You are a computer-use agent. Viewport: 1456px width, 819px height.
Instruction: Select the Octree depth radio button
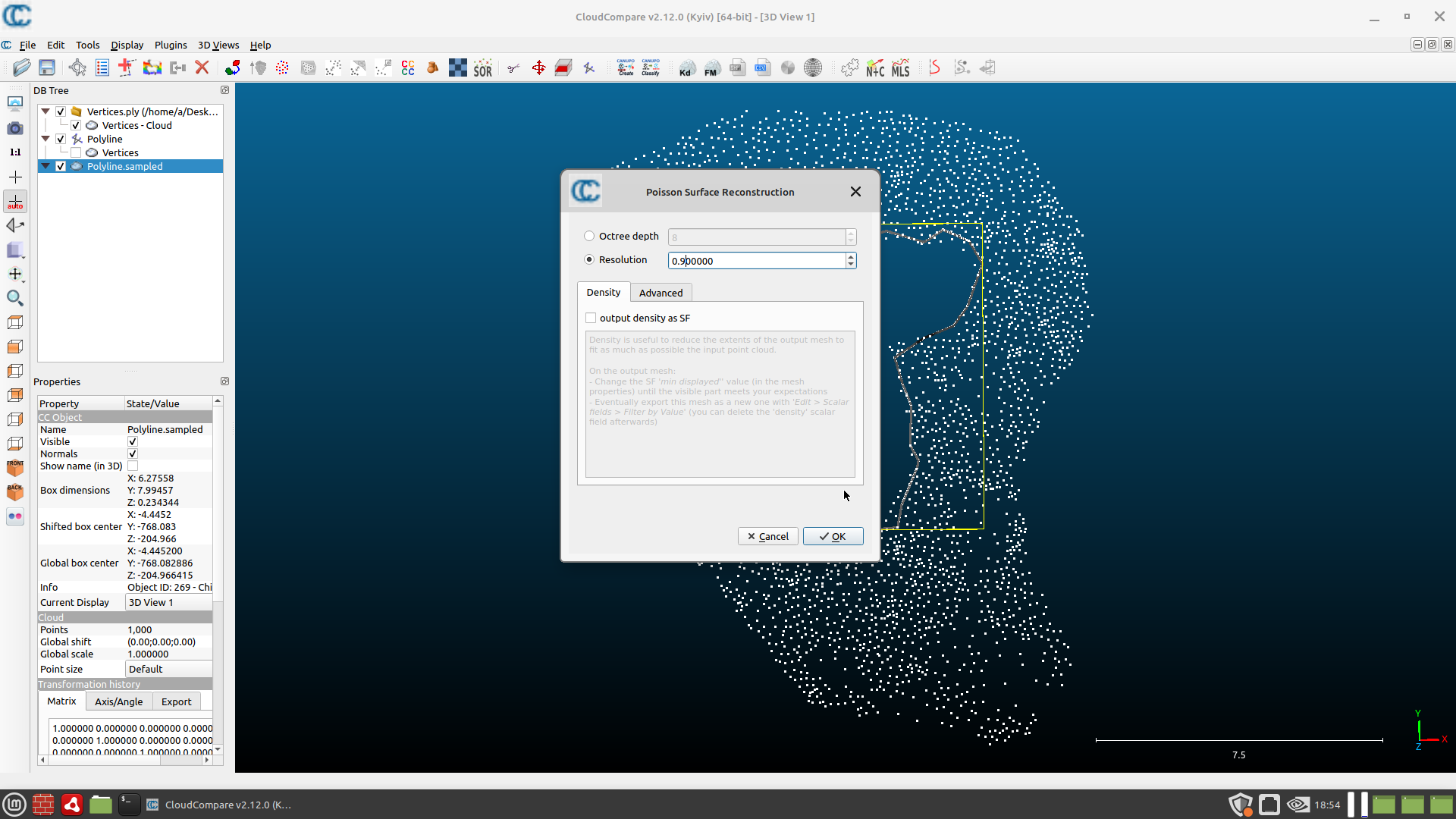click(589, 236)
